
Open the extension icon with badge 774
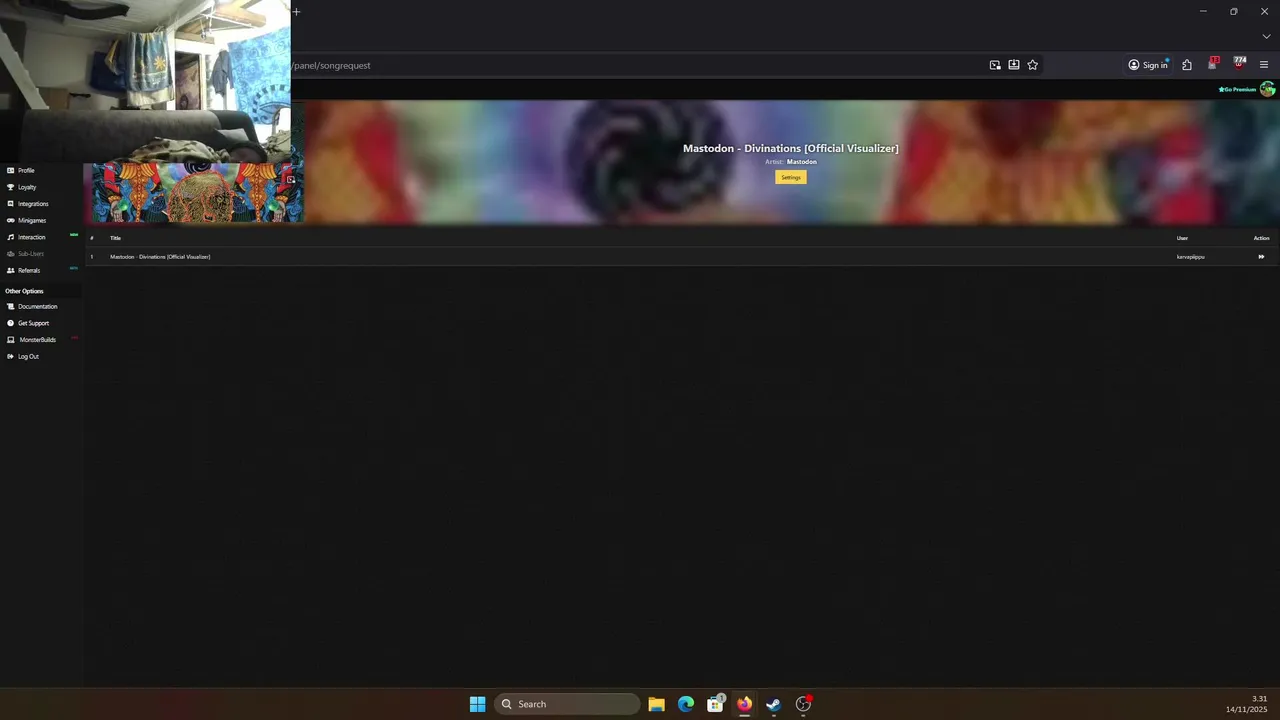coord(1239,64)
